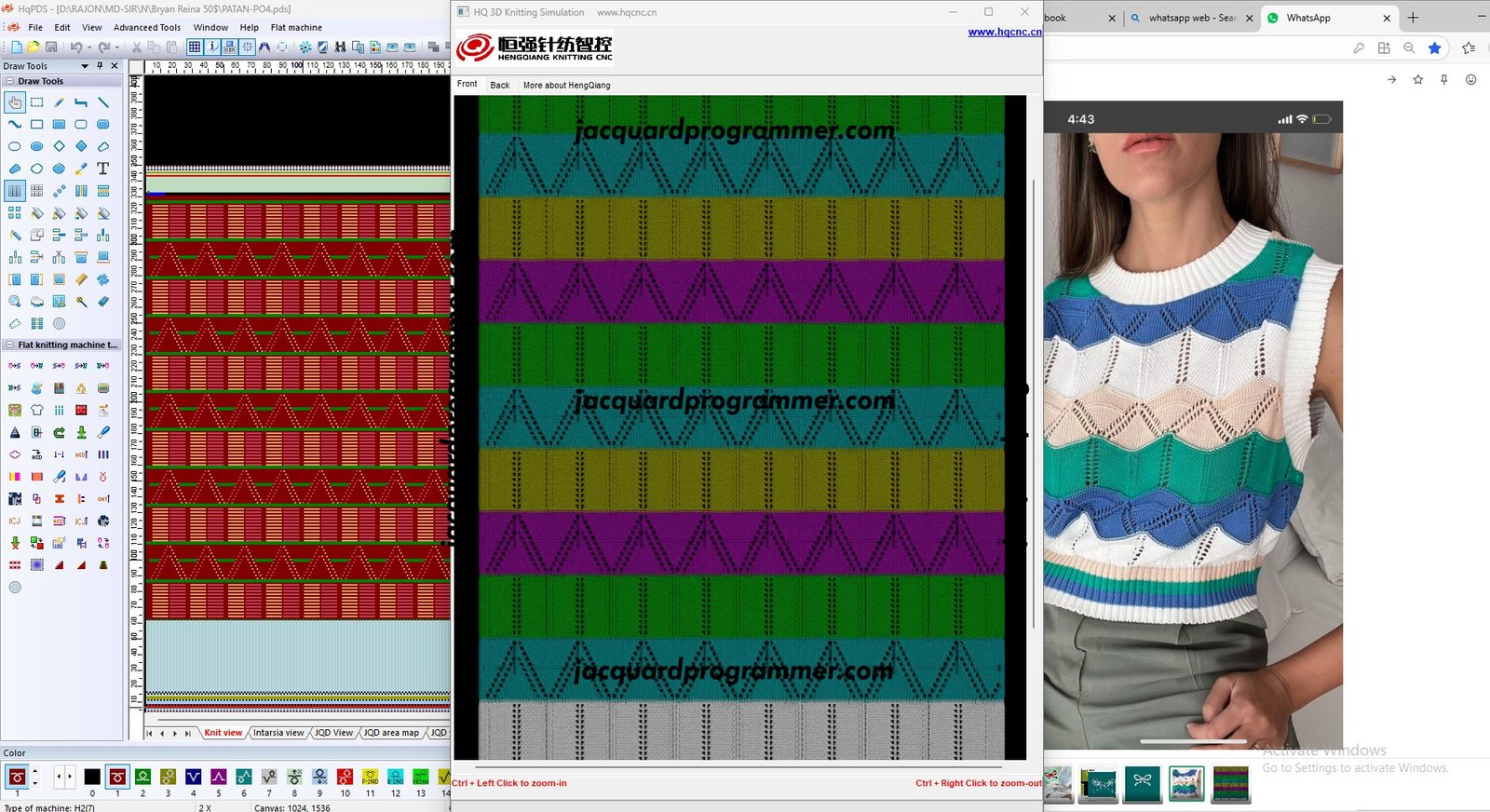Click More about HengQiang tab button
This screenshot has height=812, width=1490.
pyautogui.click(x=566, y=85)
